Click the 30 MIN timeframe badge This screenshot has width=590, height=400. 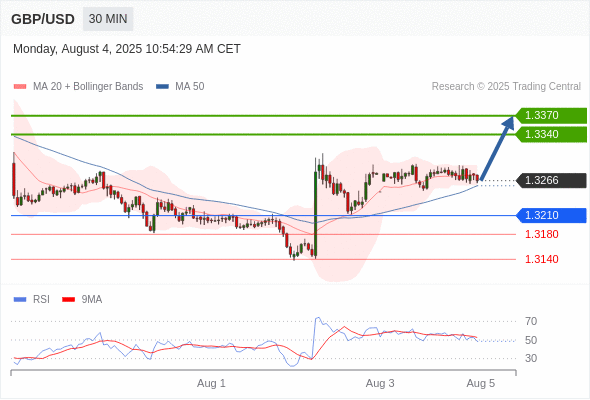click(108, 19)
